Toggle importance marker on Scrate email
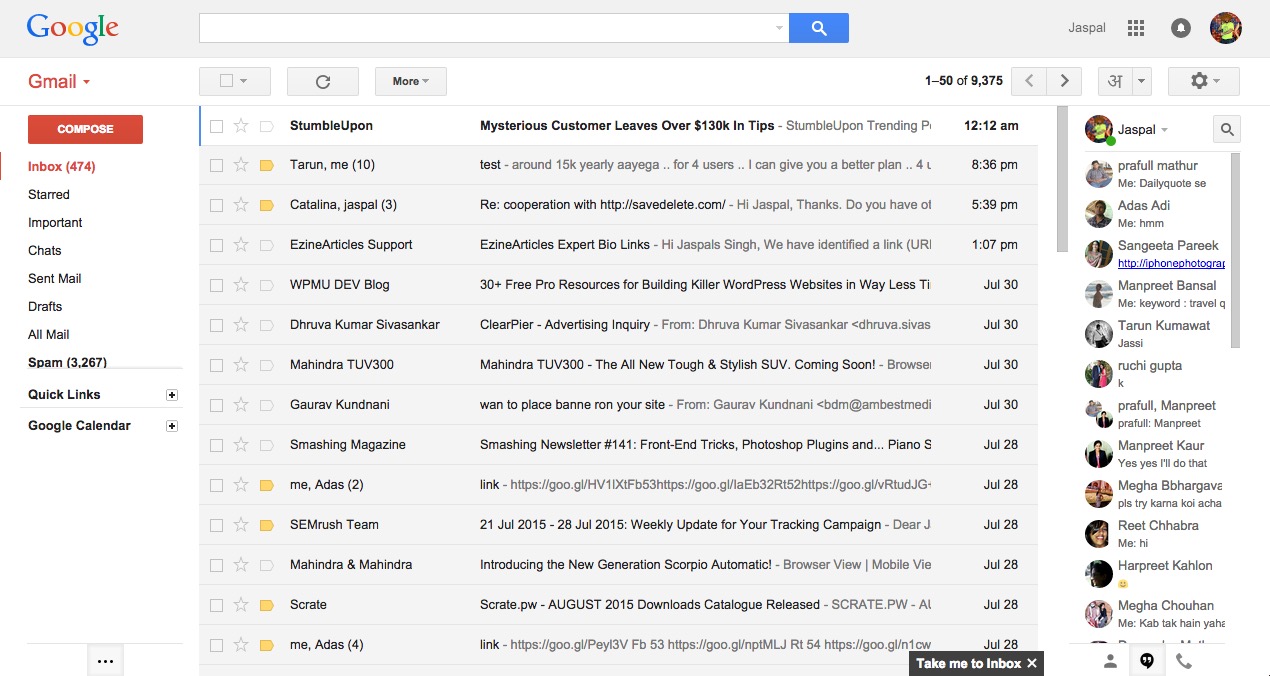 [266, 605]
